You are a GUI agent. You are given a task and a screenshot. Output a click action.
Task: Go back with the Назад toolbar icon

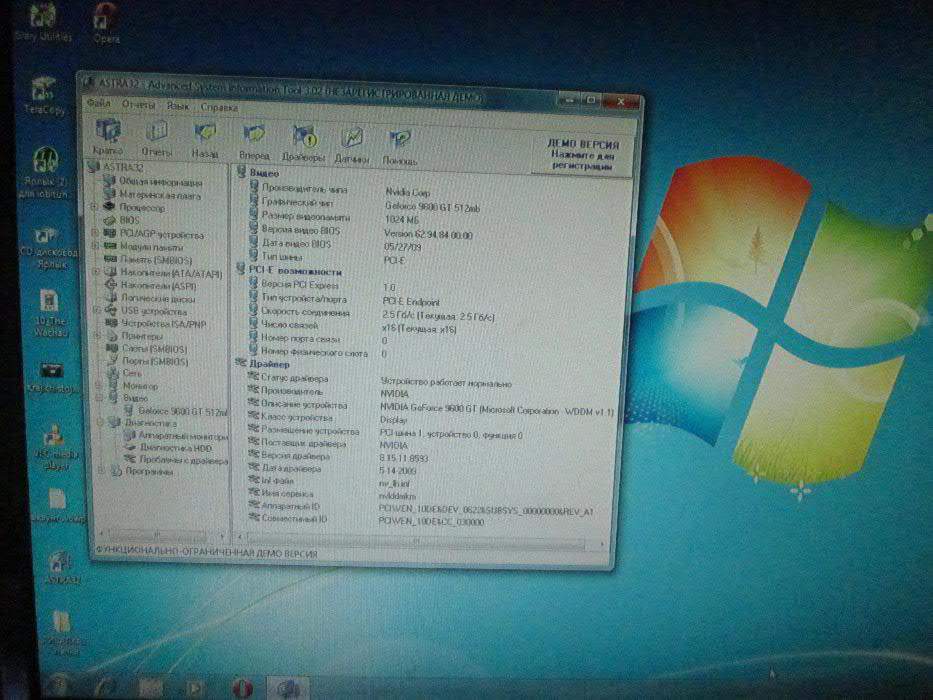pyautogui.click(x=205, y=140)
